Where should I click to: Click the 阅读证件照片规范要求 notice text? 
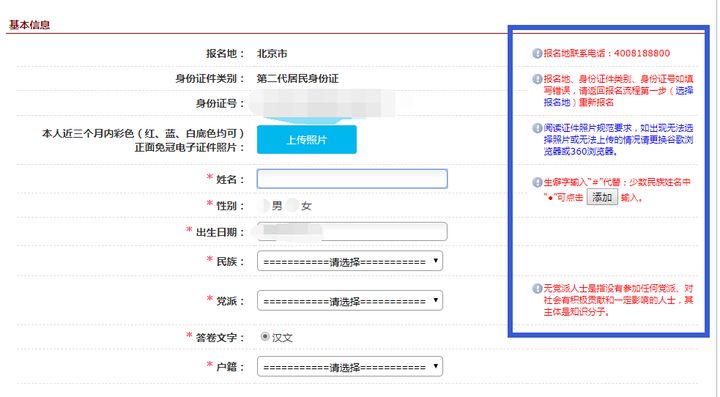click(618, 140)
